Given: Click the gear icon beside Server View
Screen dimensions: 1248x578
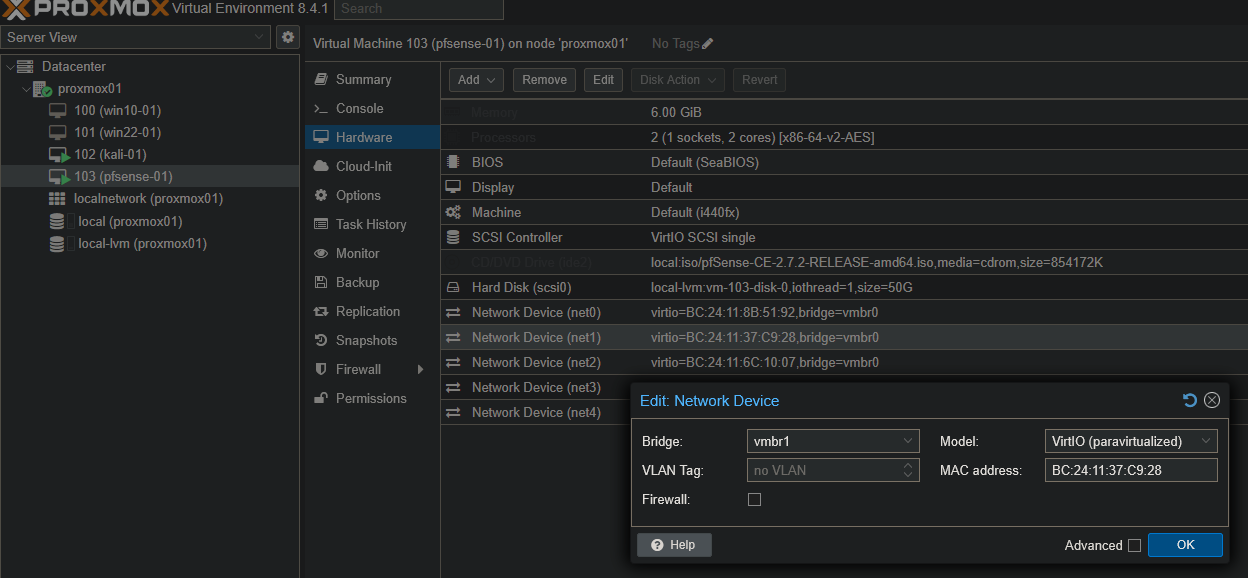Looking at the screenshot, I should [288, 37].
